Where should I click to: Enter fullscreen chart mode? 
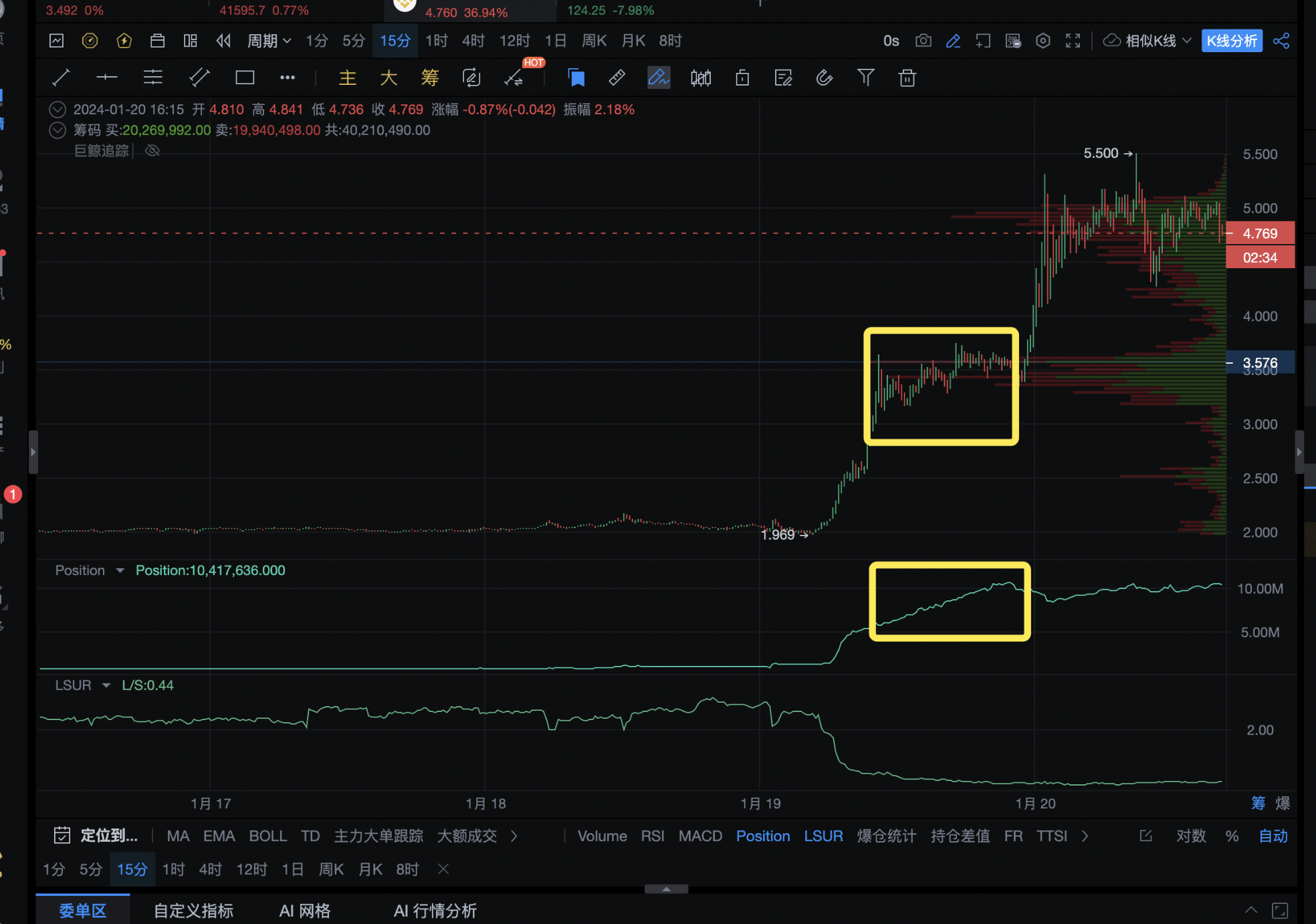1073,41
